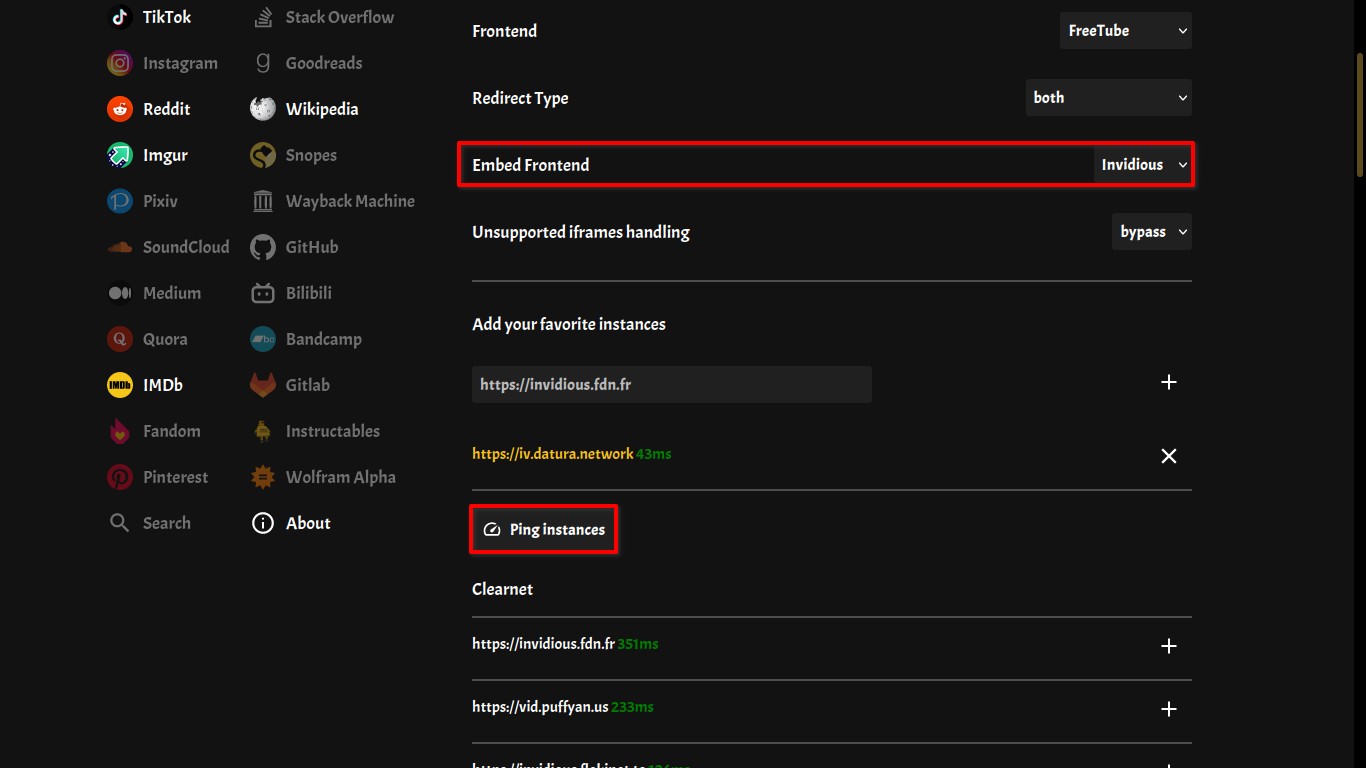Image resolution: width=1366 pixels, height=768 pixels.
Task: Click the Search magnifier icon
Action: [120, 523]
